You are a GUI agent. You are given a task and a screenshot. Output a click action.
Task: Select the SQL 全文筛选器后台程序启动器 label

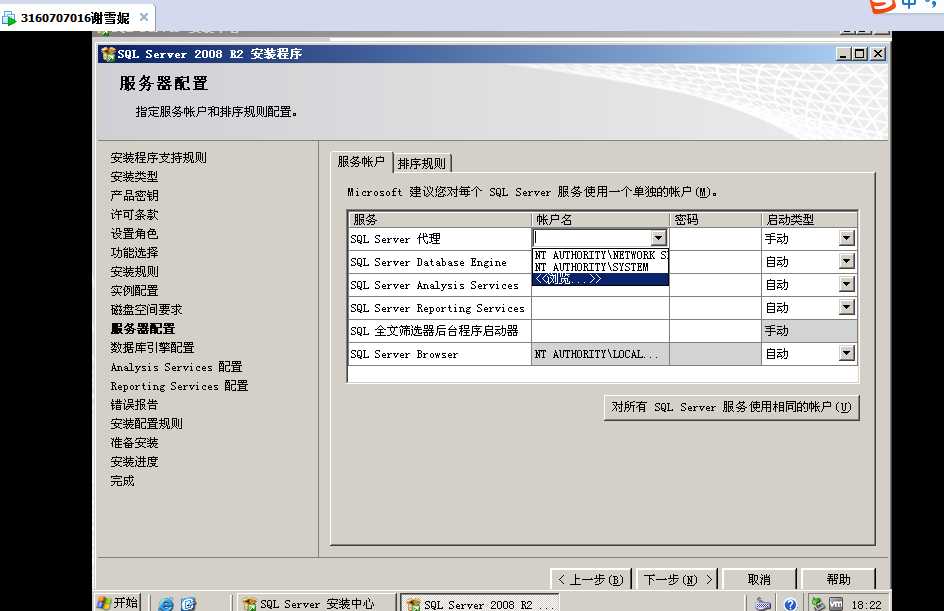(x=435, y=330)
